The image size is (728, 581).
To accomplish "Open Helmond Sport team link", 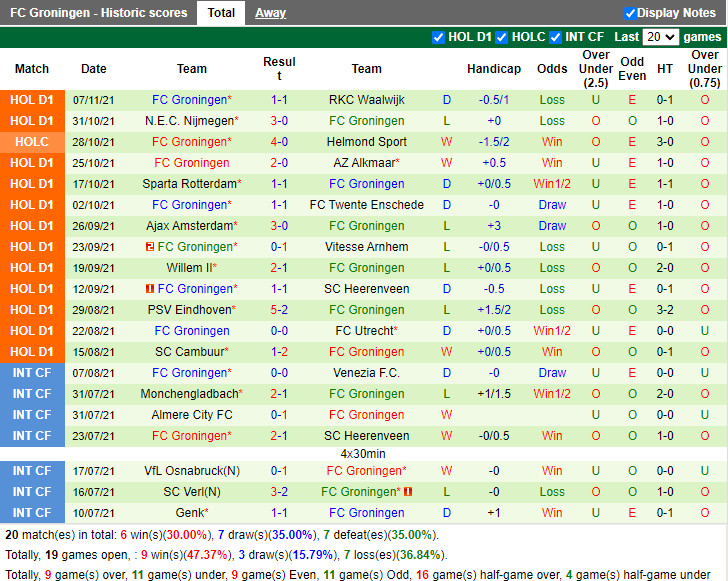I will coord(366,142).
